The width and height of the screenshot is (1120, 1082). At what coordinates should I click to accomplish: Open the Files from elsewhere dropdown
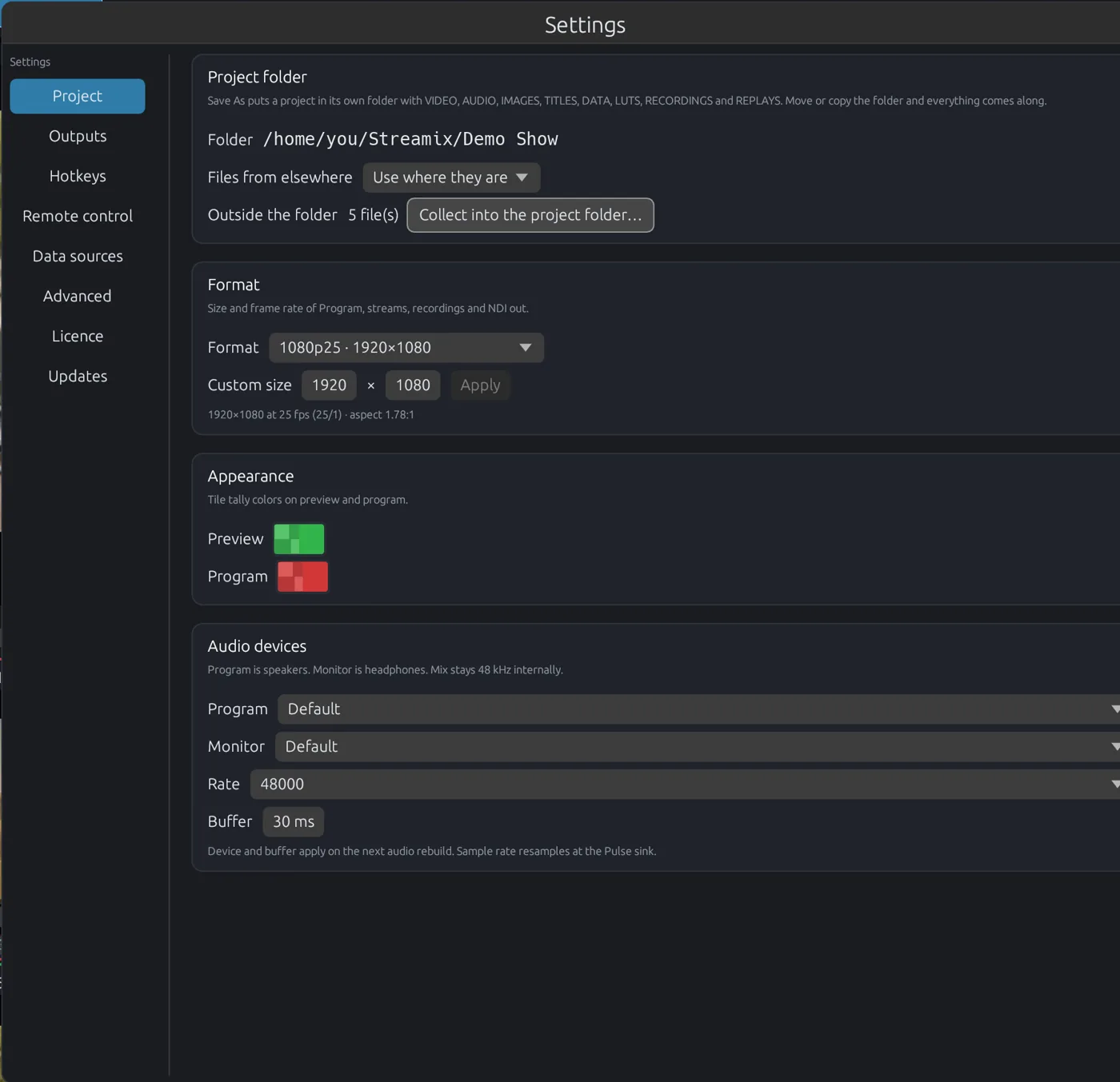point(451,178)
